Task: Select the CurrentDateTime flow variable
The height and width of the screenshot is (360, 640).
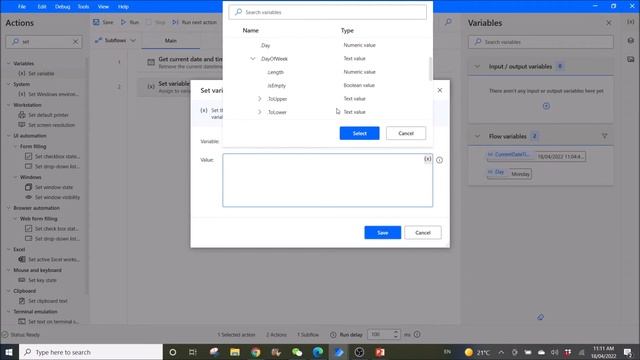Action: click(x=536, y=156)
